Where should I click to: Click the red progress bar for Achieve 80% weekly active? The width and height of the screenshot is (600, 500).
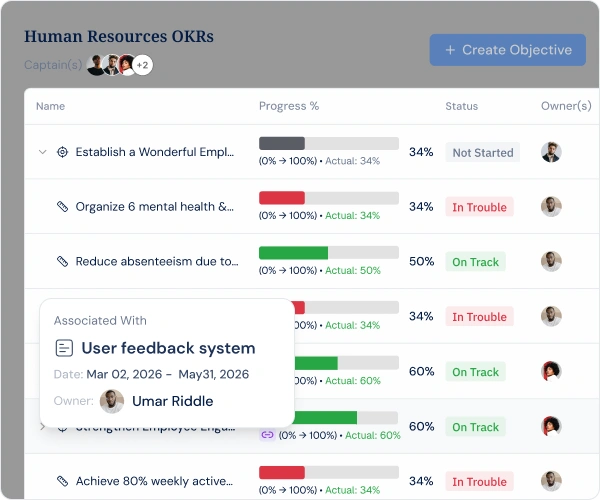[329, 472]
